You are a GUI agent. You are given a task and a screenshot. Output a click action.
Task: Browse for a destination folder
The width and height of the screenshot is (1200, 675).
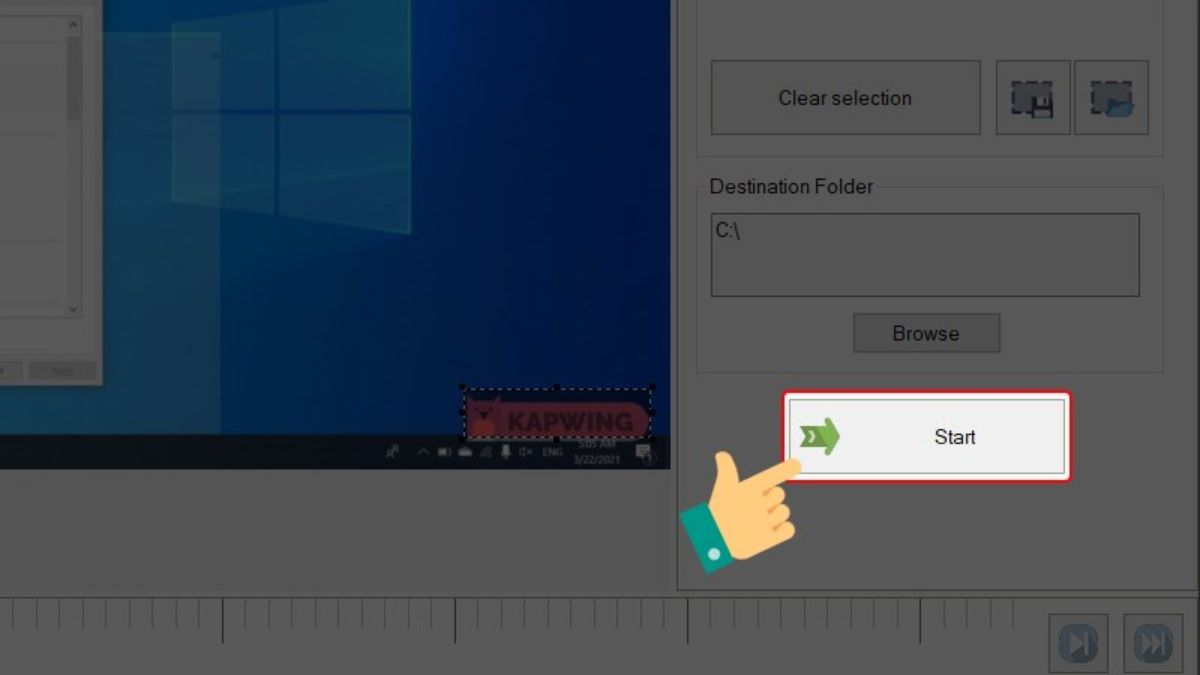tap(926, 333)
